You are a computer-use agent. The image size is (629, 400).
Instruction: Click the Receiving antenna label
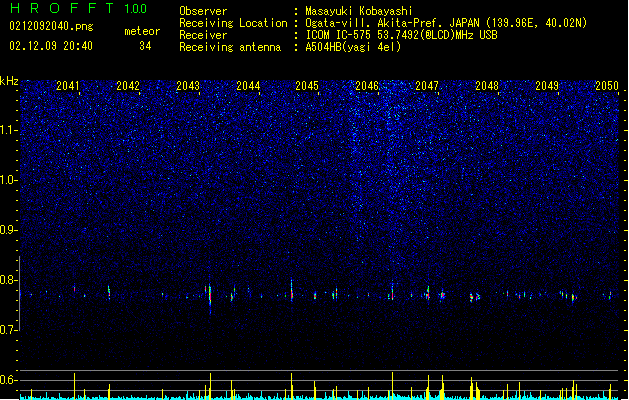[x=230, y=47]
